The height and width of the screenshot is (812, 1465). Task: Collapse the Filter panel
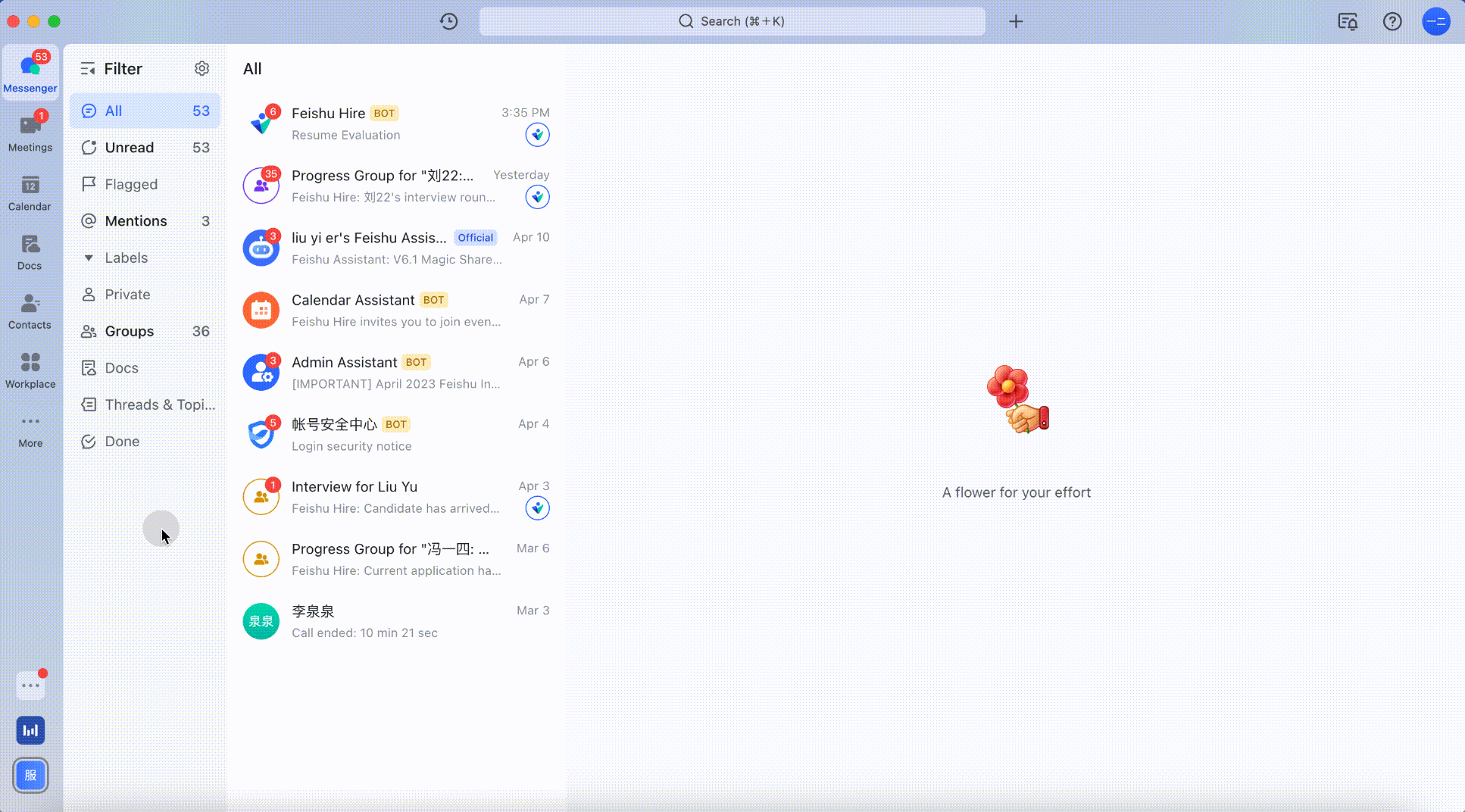88,69
